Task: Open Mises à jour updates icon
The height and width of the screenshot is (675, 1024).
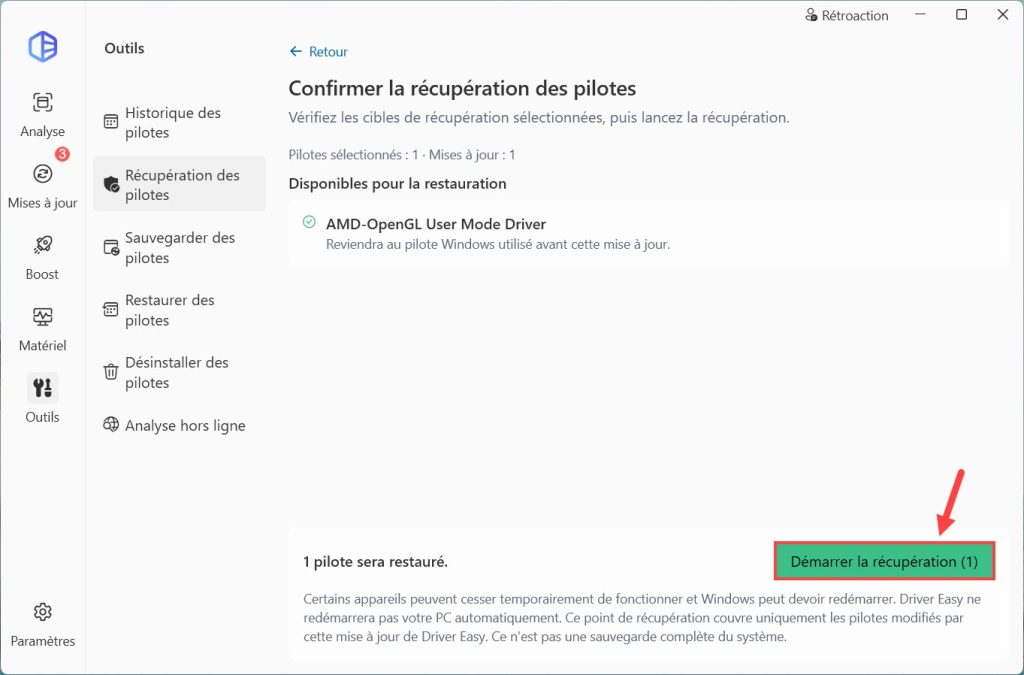Action: (x=42, y=174)
